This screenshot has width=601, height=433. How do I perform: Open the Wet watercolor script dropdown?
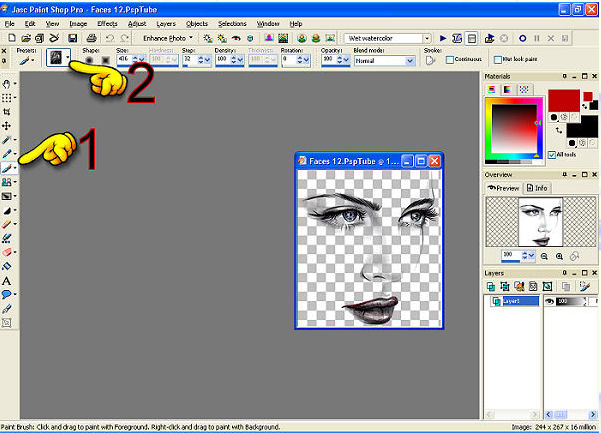(x=427, y=38)
